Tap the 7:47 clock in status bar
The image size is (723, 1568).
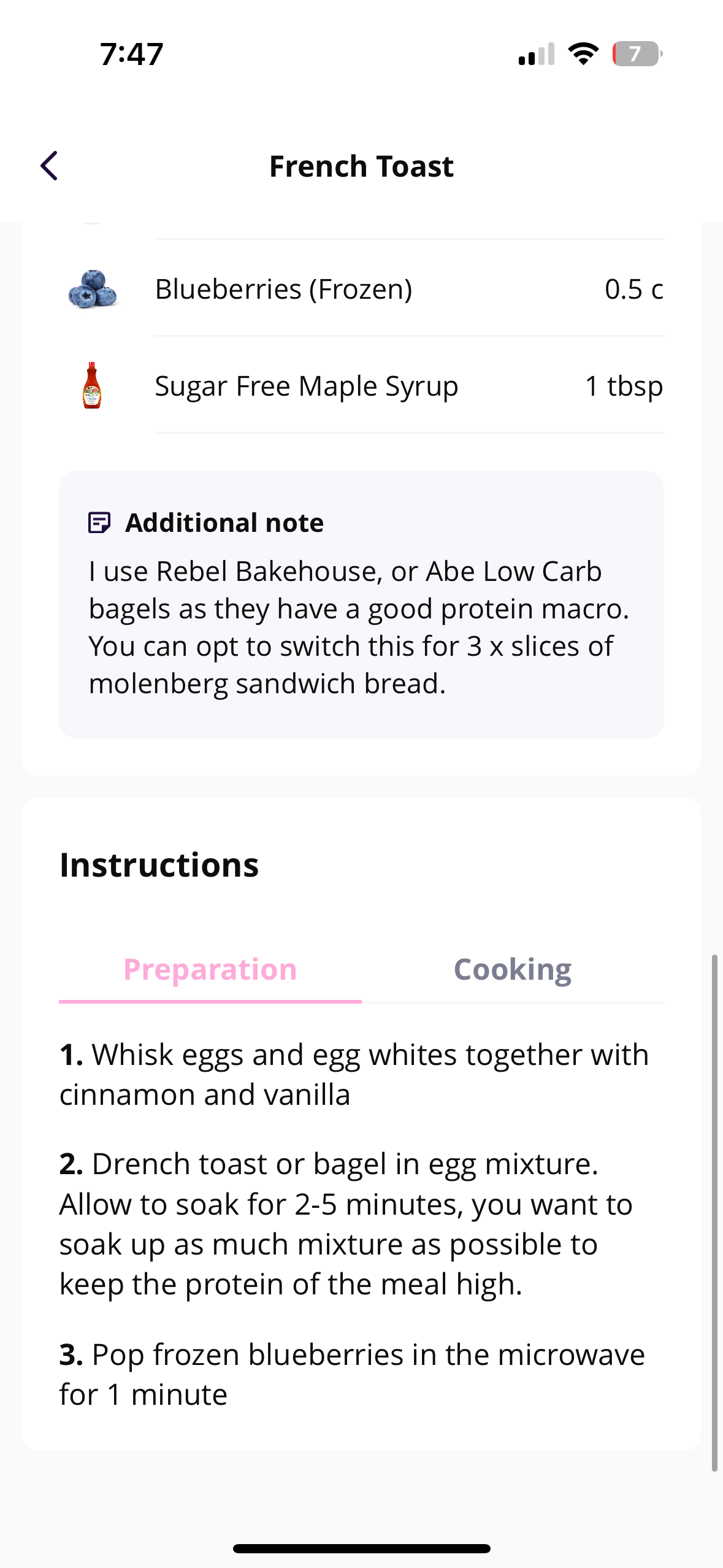click(132, 54)
